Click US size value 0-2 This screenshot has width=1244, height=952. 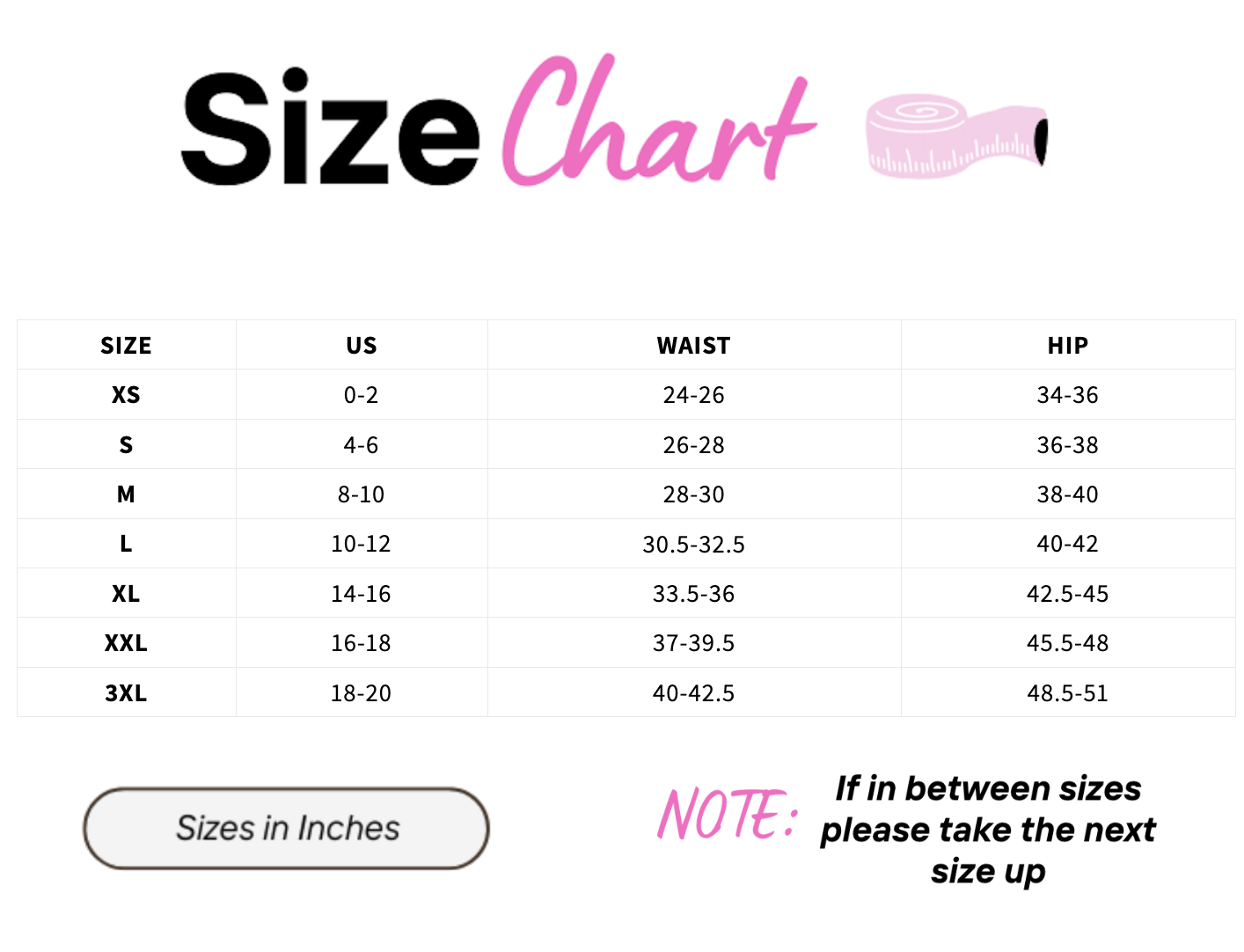tap(361, 395)
